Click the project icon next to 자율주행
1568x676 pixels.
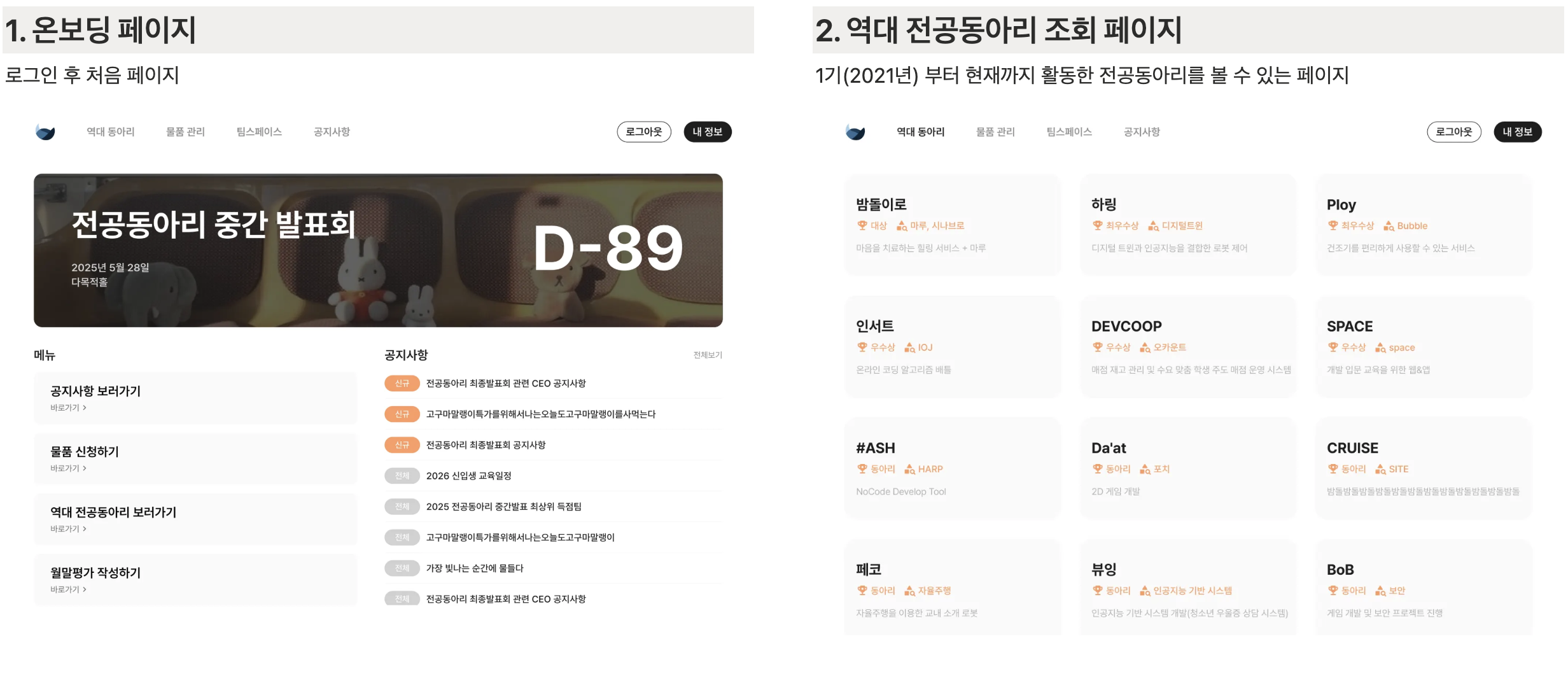(x=910, y=591)
